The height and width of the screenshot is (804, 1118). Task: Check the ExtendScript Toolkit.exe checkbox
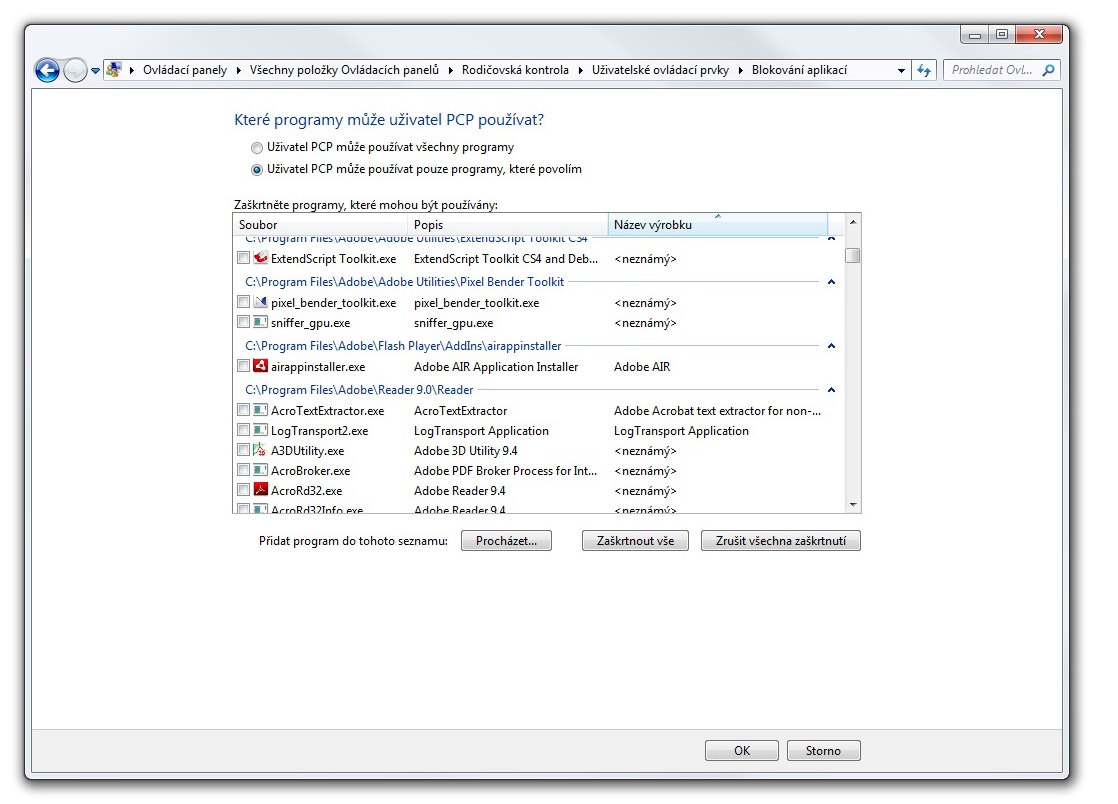pyautogui.click(x=243, y=258)
